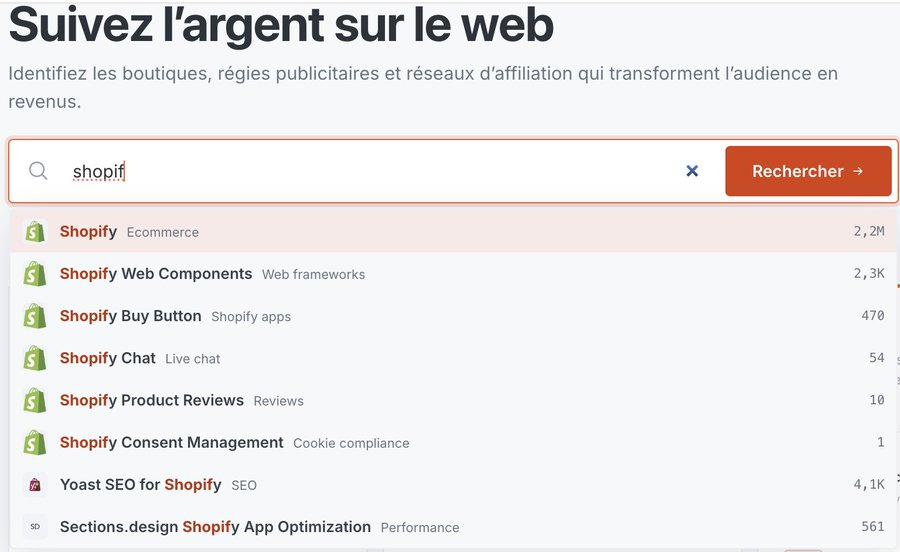Open the Shopify Product Reviews suggestion

453,401
